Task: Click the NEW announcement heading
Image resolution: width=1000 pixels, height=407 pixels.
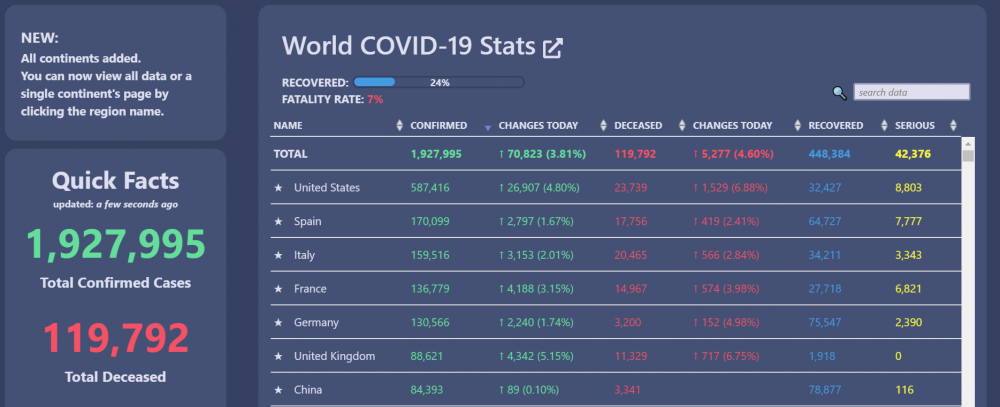Action: 40,38
